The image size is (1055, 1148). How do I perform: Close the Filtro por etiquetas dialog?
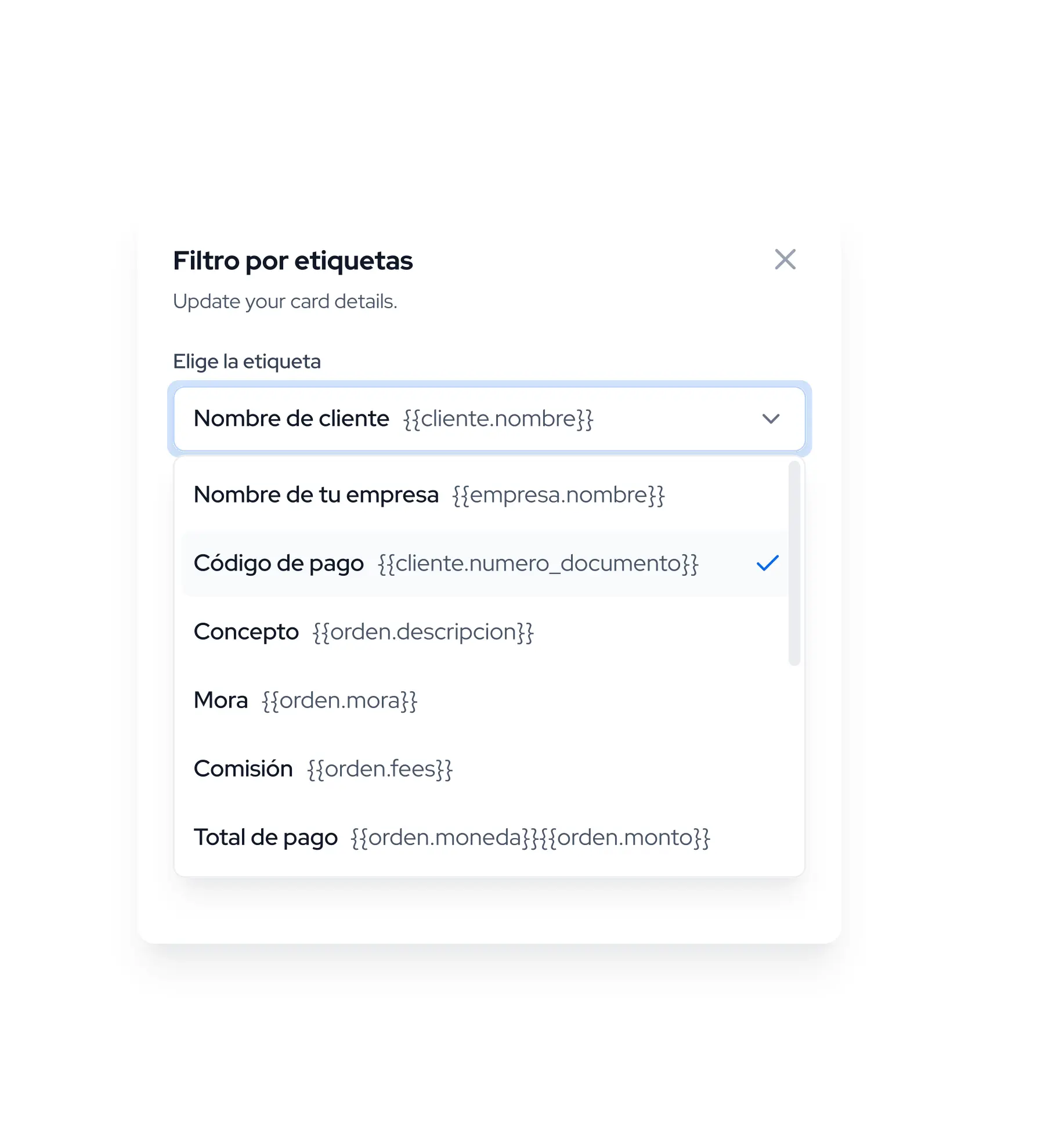785,259
